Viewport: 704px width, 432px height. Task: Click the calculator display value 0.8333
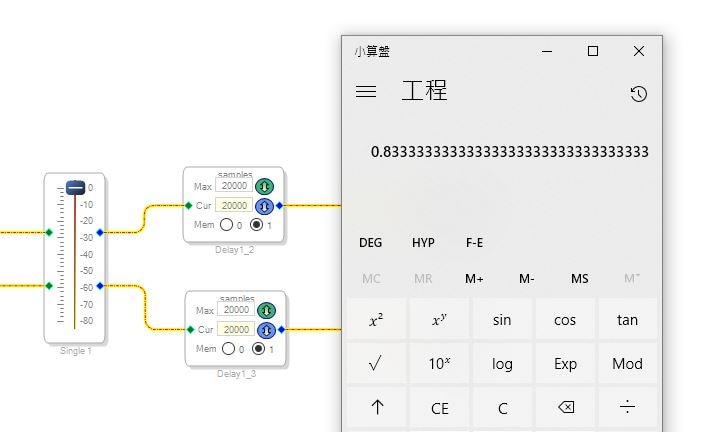click(x=509, y=152)
